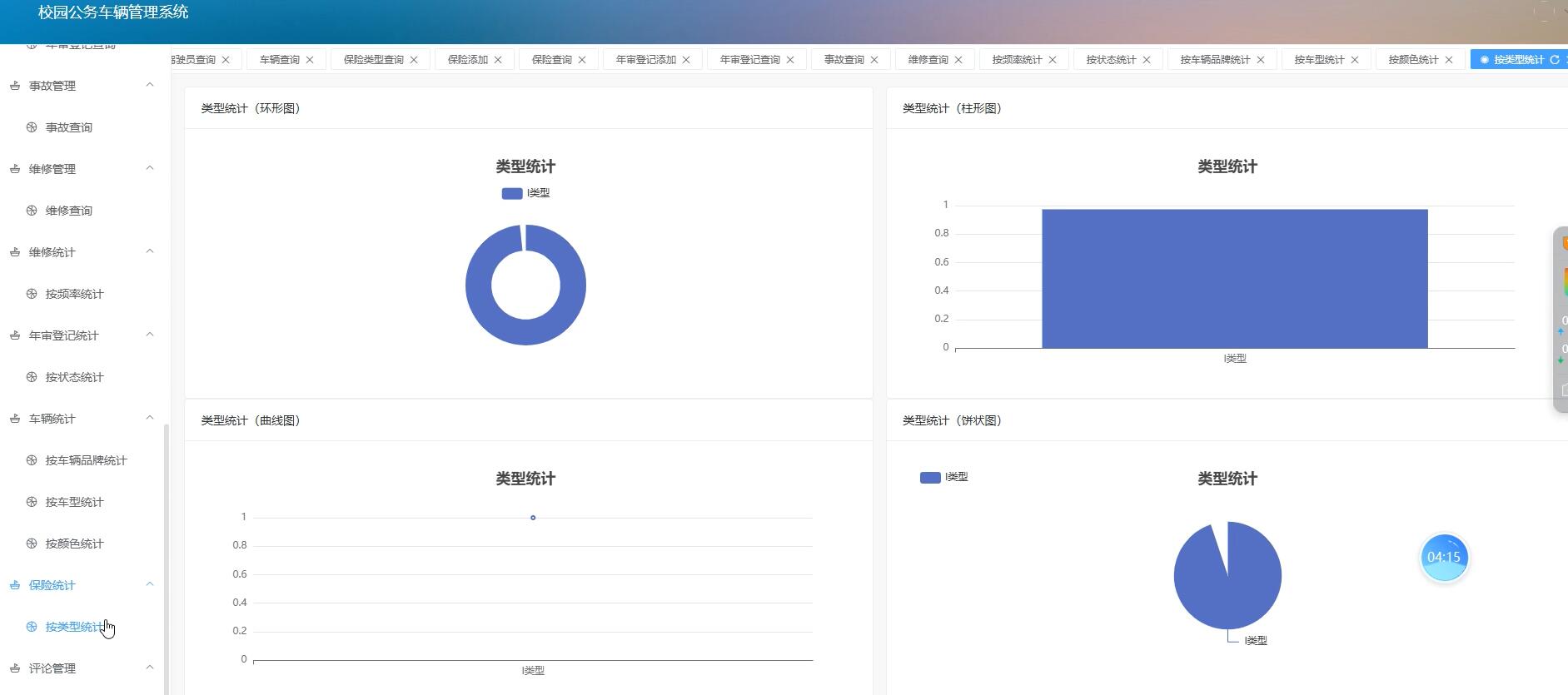This screenshot has height=695, width=1568.
Task: Open 按状态统计 in the sidebar
Action: pyautogui.click(x=74, y=377)
